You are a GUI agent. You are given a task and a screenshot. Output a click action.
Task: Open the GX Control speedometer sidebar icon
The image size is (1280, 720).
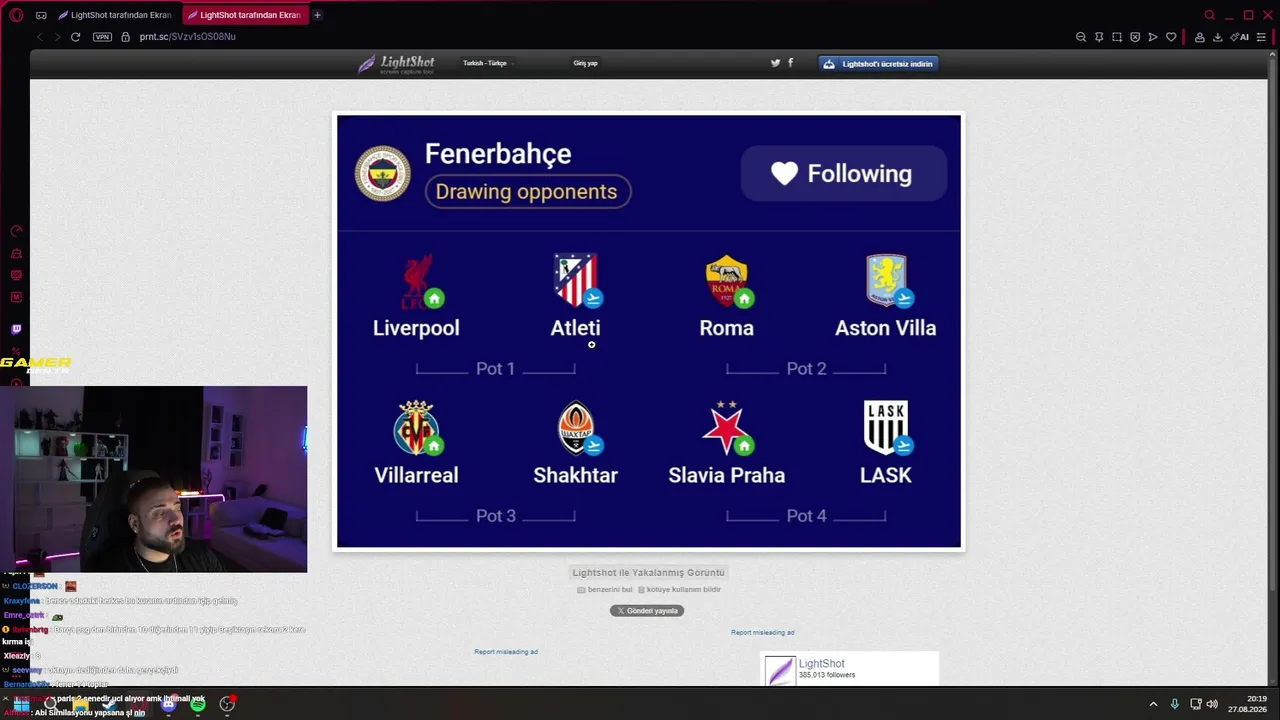point(16,231)
